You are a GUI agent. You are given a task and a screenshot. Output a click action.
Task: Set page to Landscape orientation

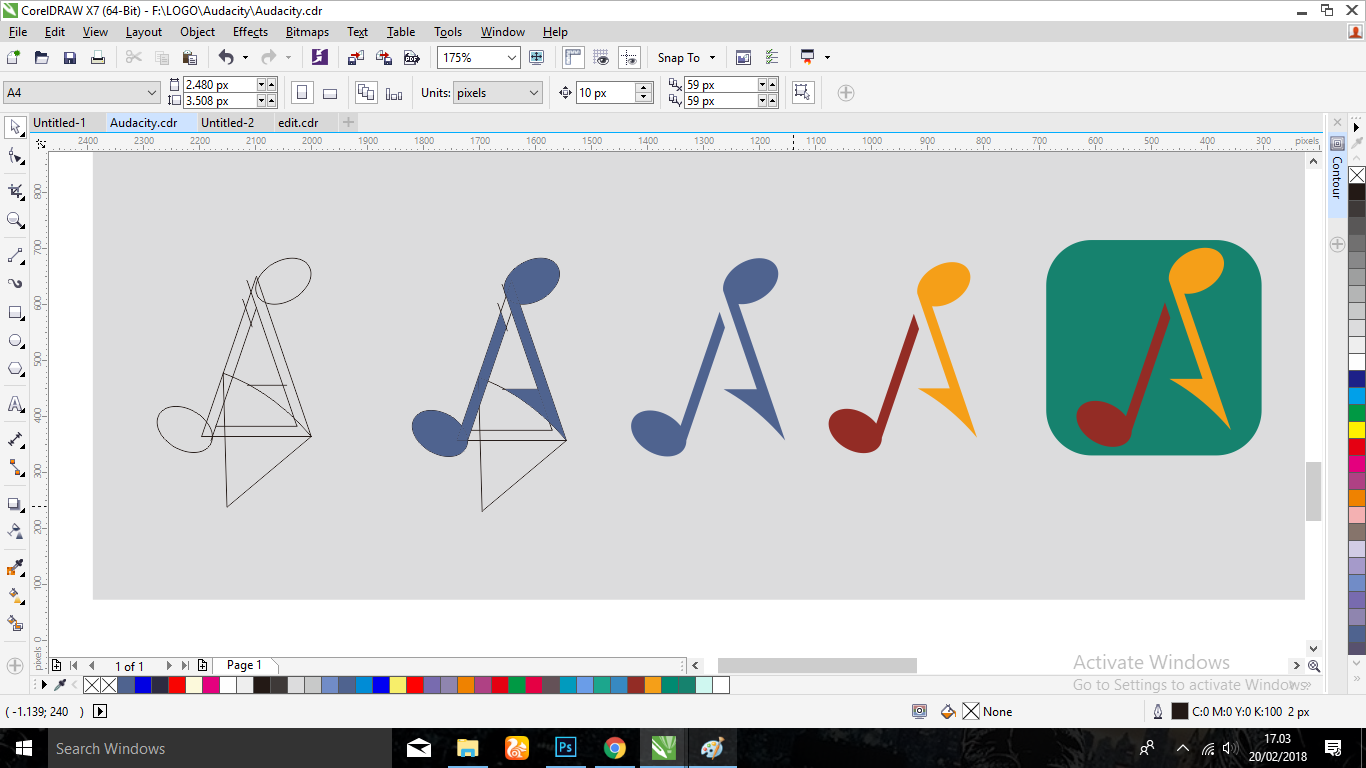click(330, 93)
